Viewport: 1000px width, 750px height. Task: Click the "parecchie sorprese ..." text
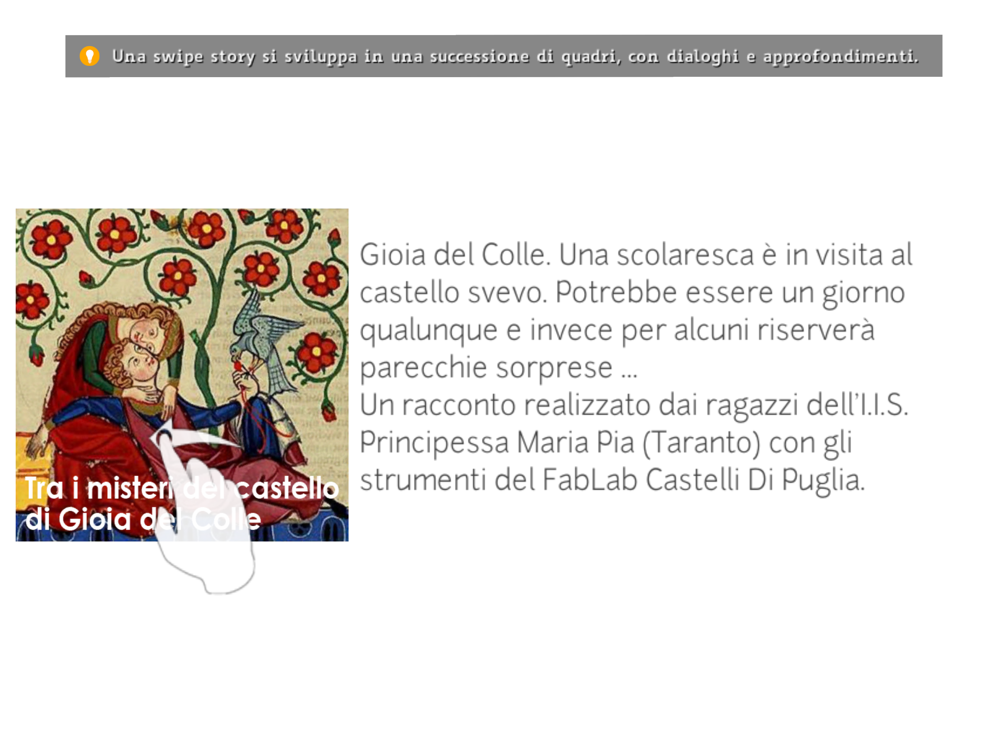[x=499, y=367]
